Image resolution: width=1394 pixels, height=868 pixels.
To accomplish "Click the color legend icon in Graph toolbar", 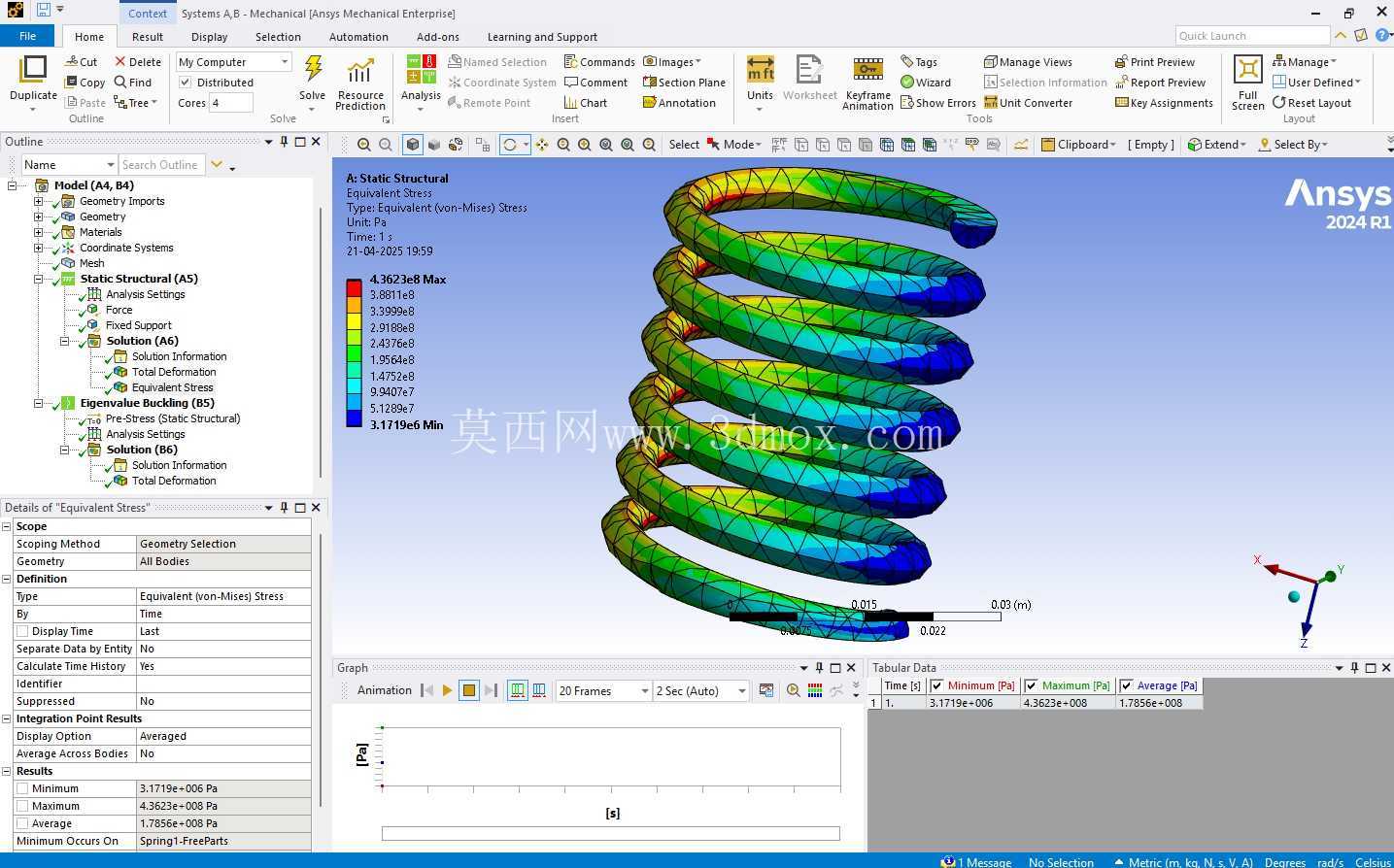I will tap(815, 690).
